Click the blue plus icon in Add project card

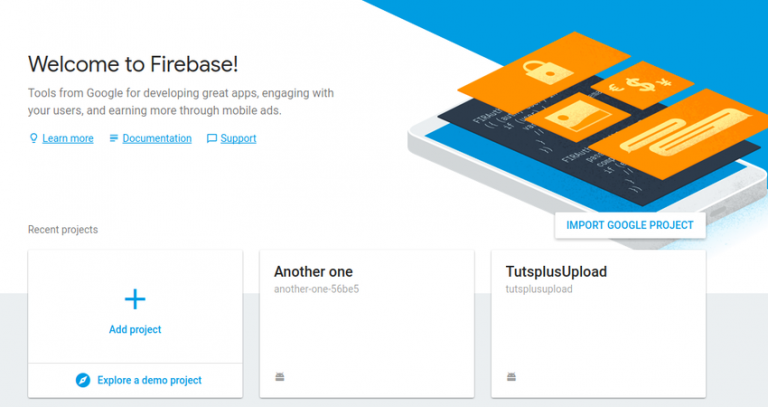(x=135, y=299)
